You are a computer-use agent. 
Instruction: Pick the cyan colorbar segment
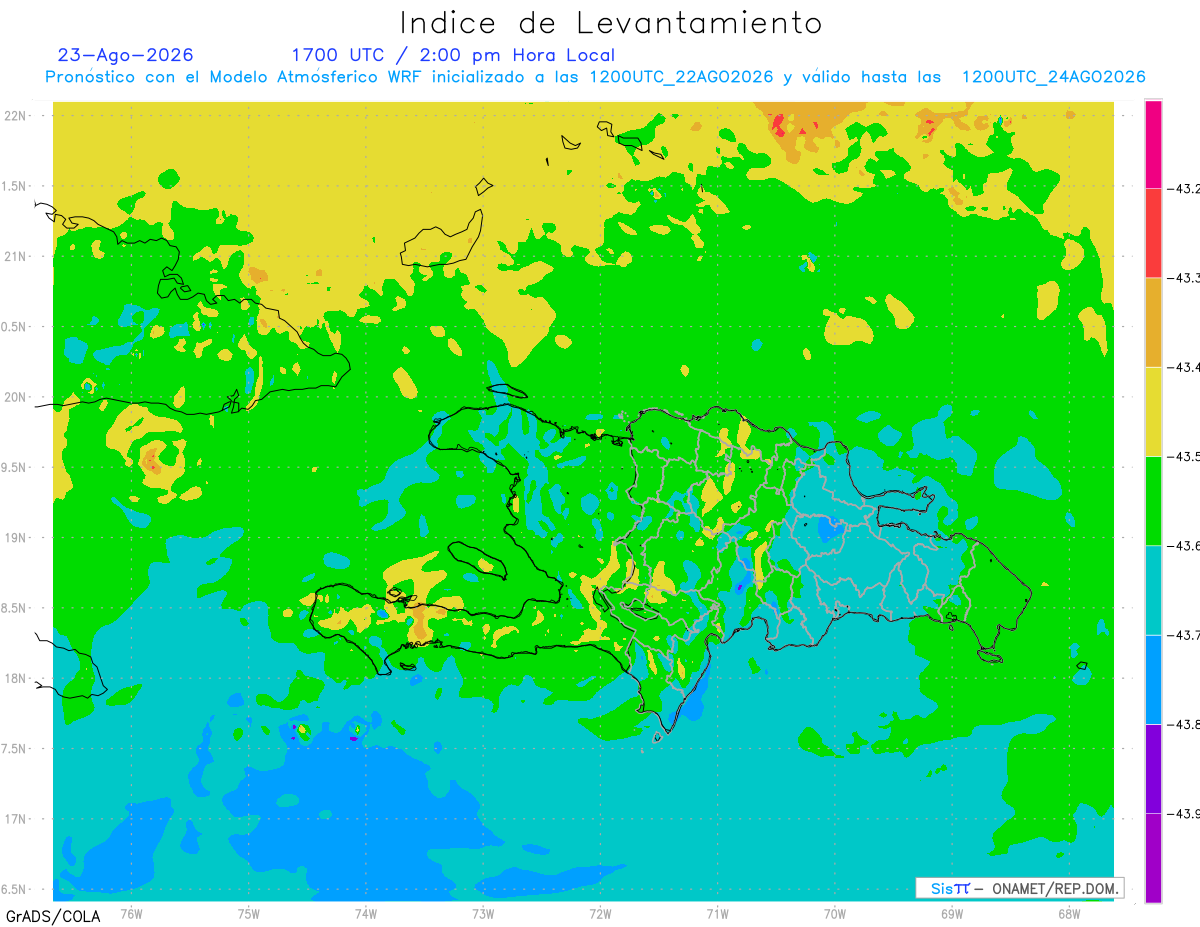(x=1153, y=590)
